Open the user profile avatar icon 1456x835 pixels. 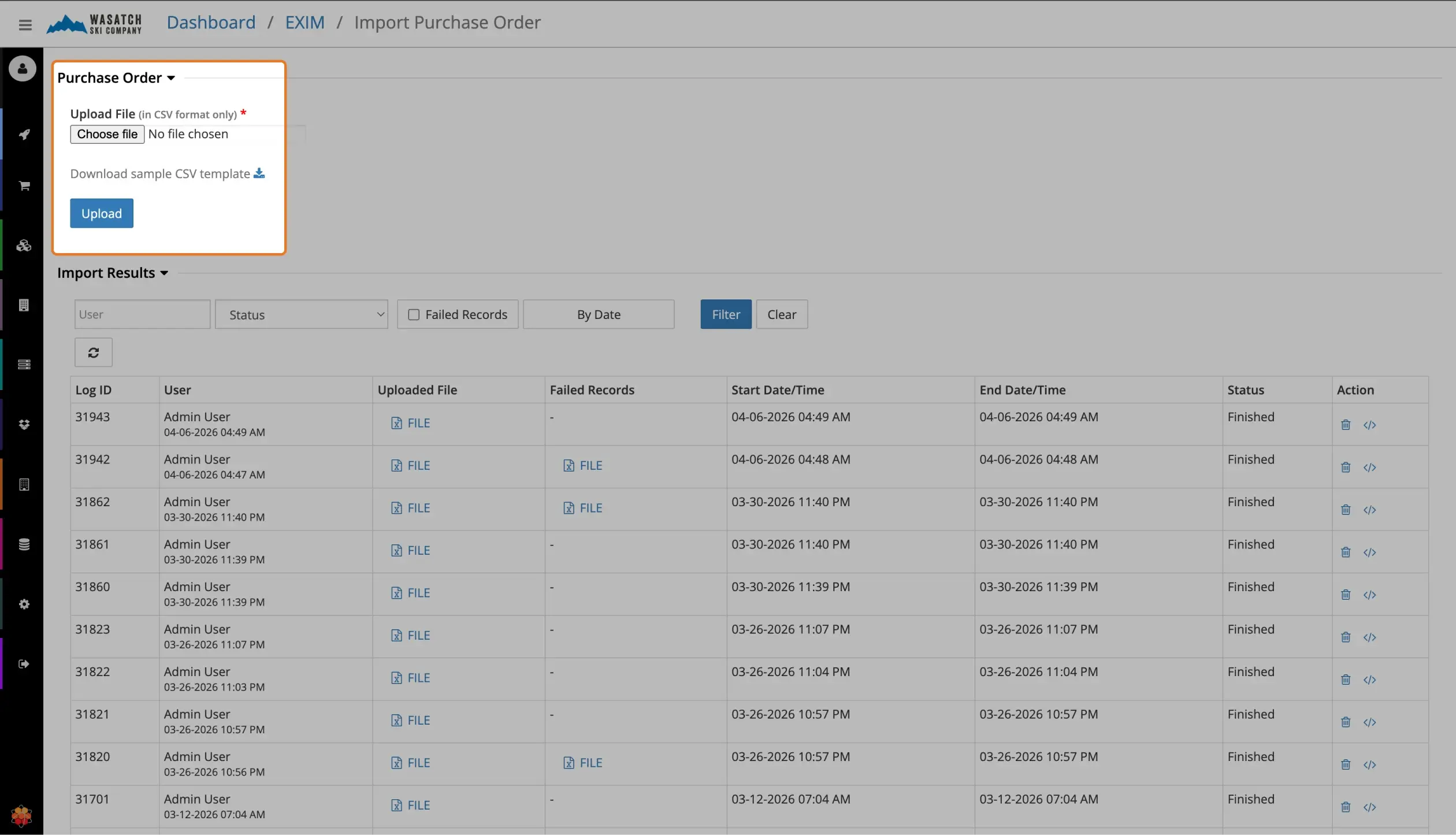coord(22,68)
